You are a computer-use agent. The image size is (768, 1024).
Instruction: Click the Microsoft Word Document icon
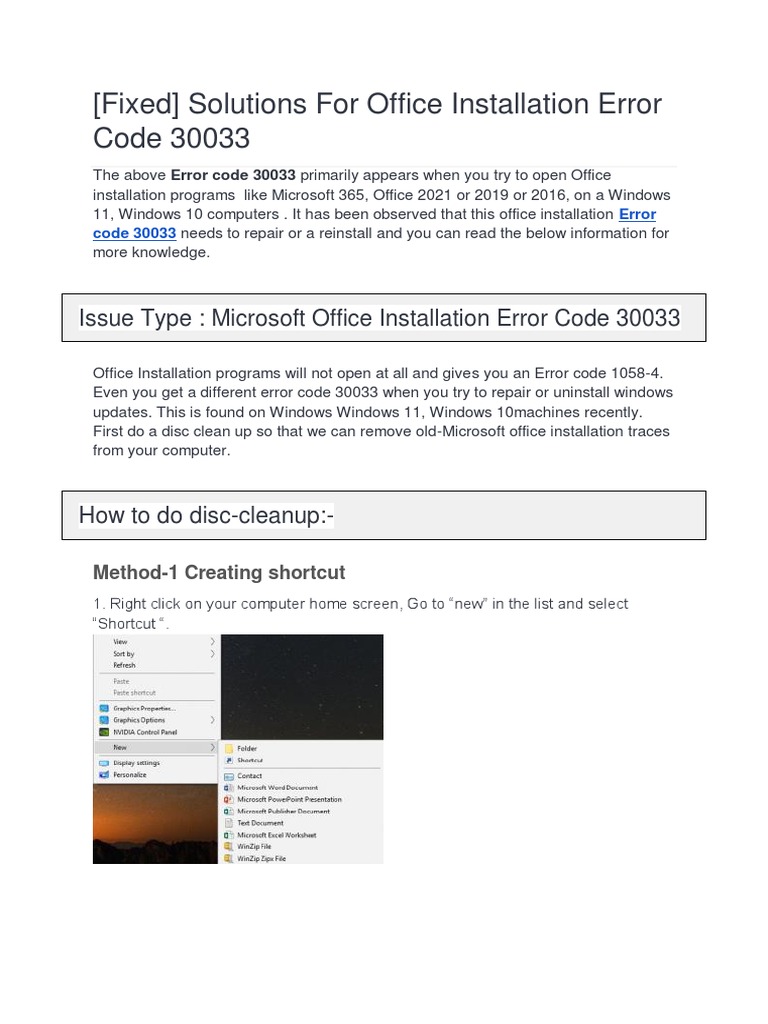229,788
